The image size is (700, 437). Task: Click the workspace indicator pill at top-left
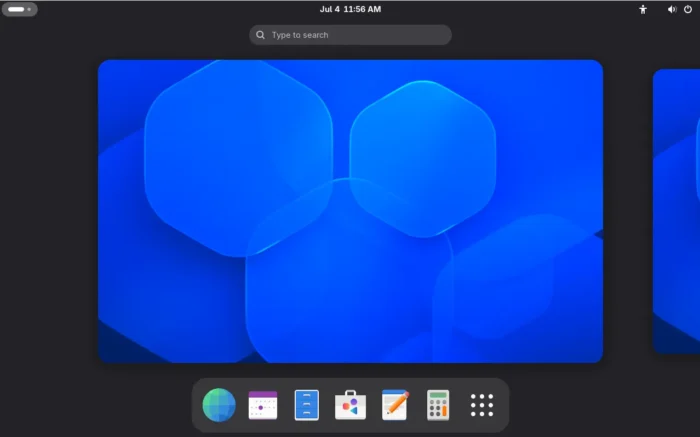point(20,9)
